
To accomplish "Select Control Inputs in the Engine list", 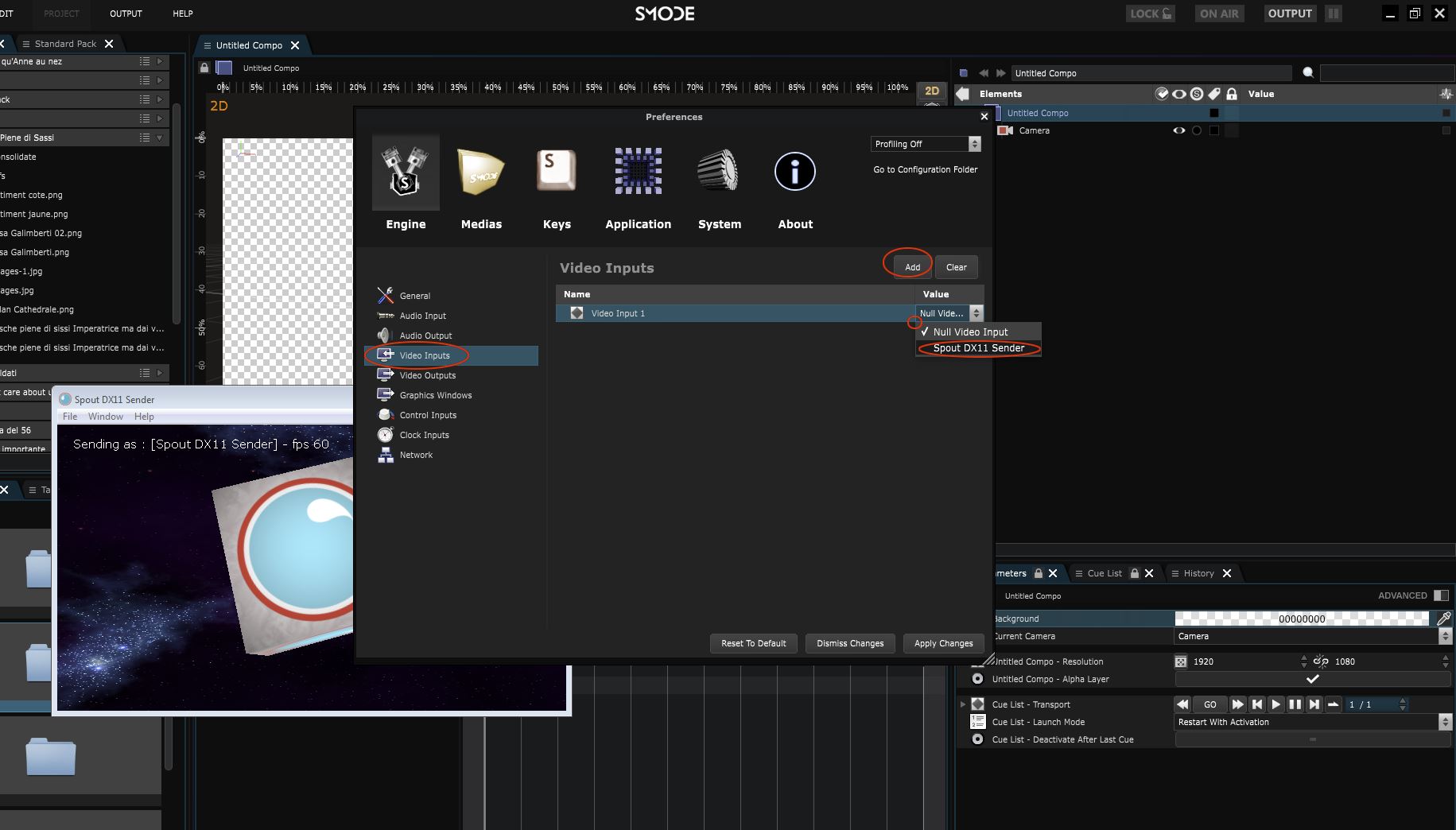I will tap(428, 415).
